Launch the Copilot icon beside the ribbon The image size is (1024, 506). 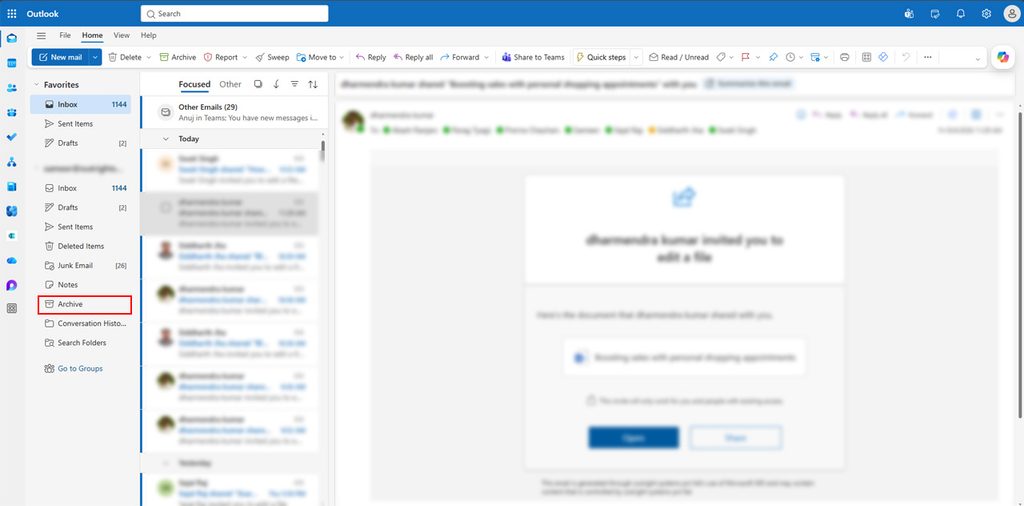[1003, 57]
